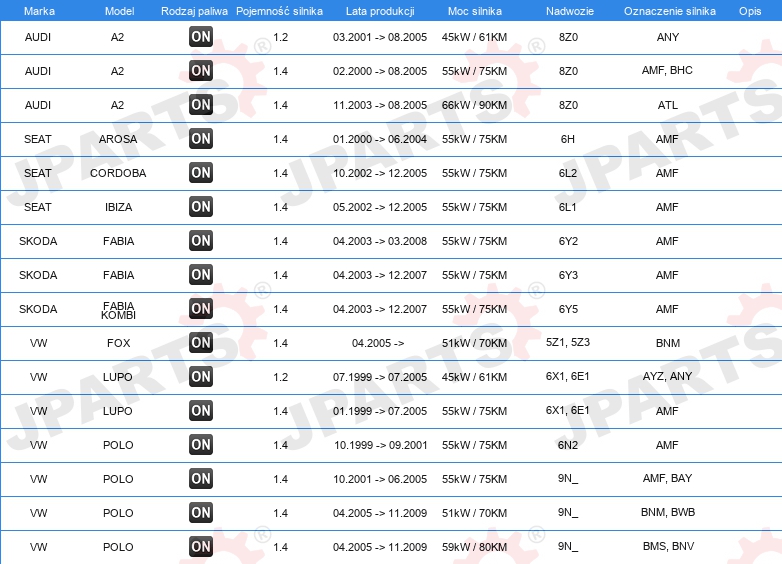Screen dimensions: 782x564
Task: Click the Pojemność silnika column header
Action: [279, 11]
